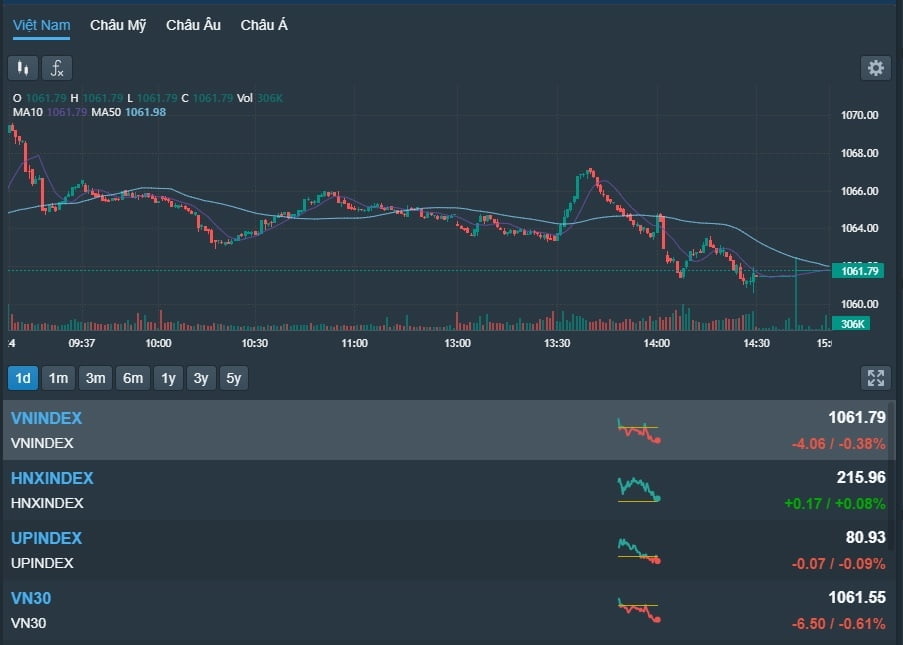Click the 14:30 time axis label

click(x=756, y=343)
